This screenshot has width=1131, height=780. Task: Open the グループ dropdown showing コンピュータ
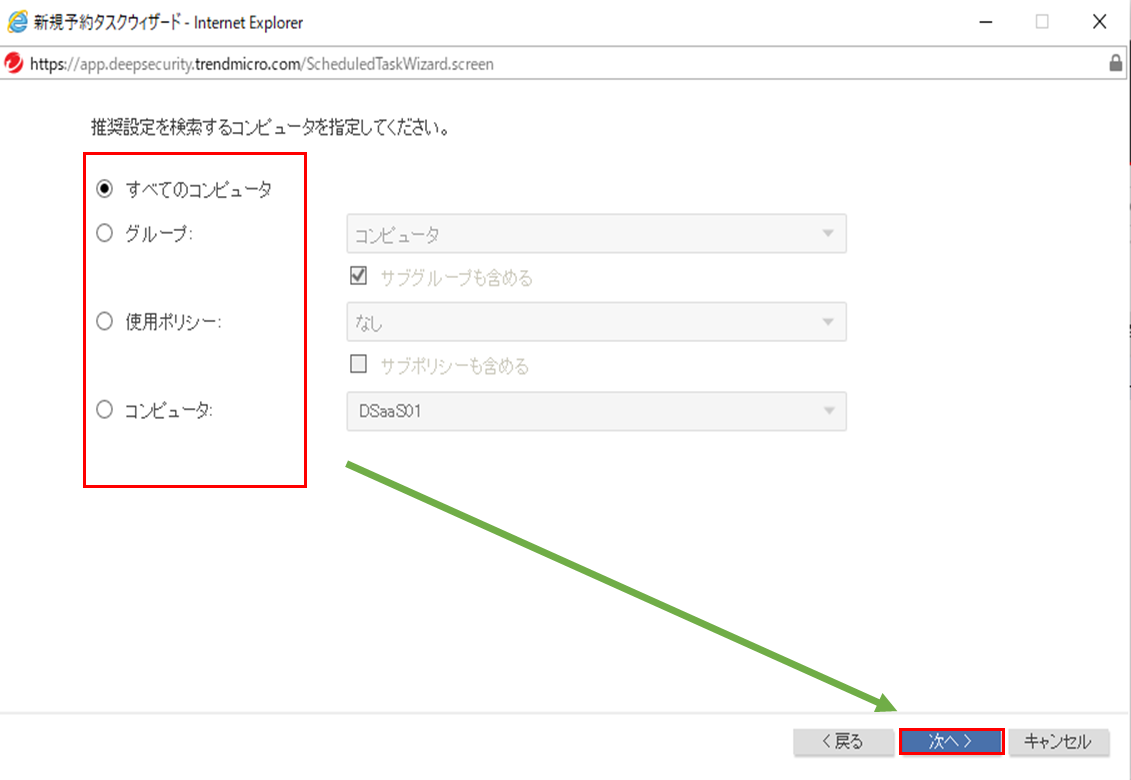point(597,234)
